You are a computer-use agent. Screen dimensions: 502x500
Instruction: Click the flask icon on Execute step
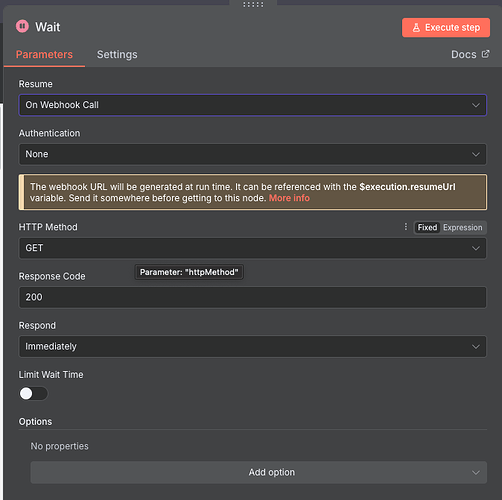pos(416,27)
